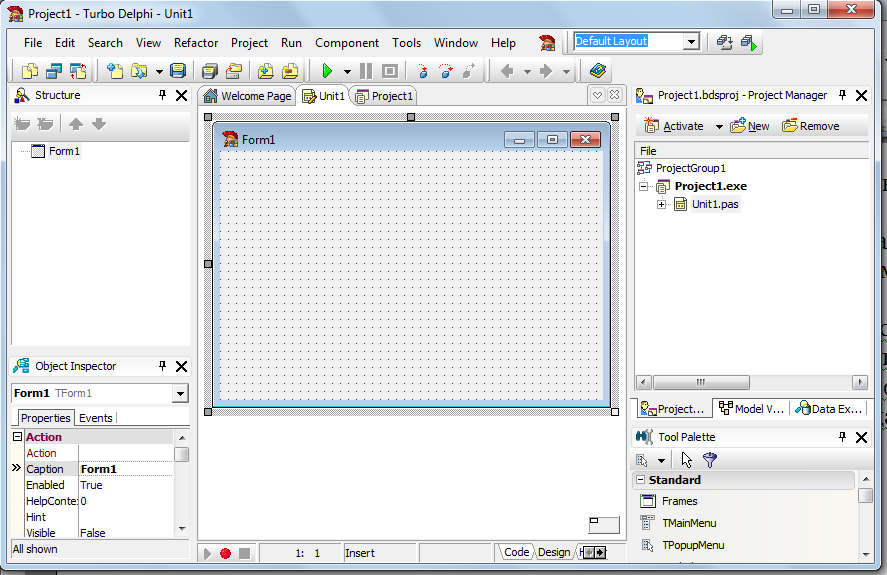Image resolution: width=887 pixels, height=575 pixels.
Task: Click the play macro button in status bar
Action: click(x=208, y=553)
